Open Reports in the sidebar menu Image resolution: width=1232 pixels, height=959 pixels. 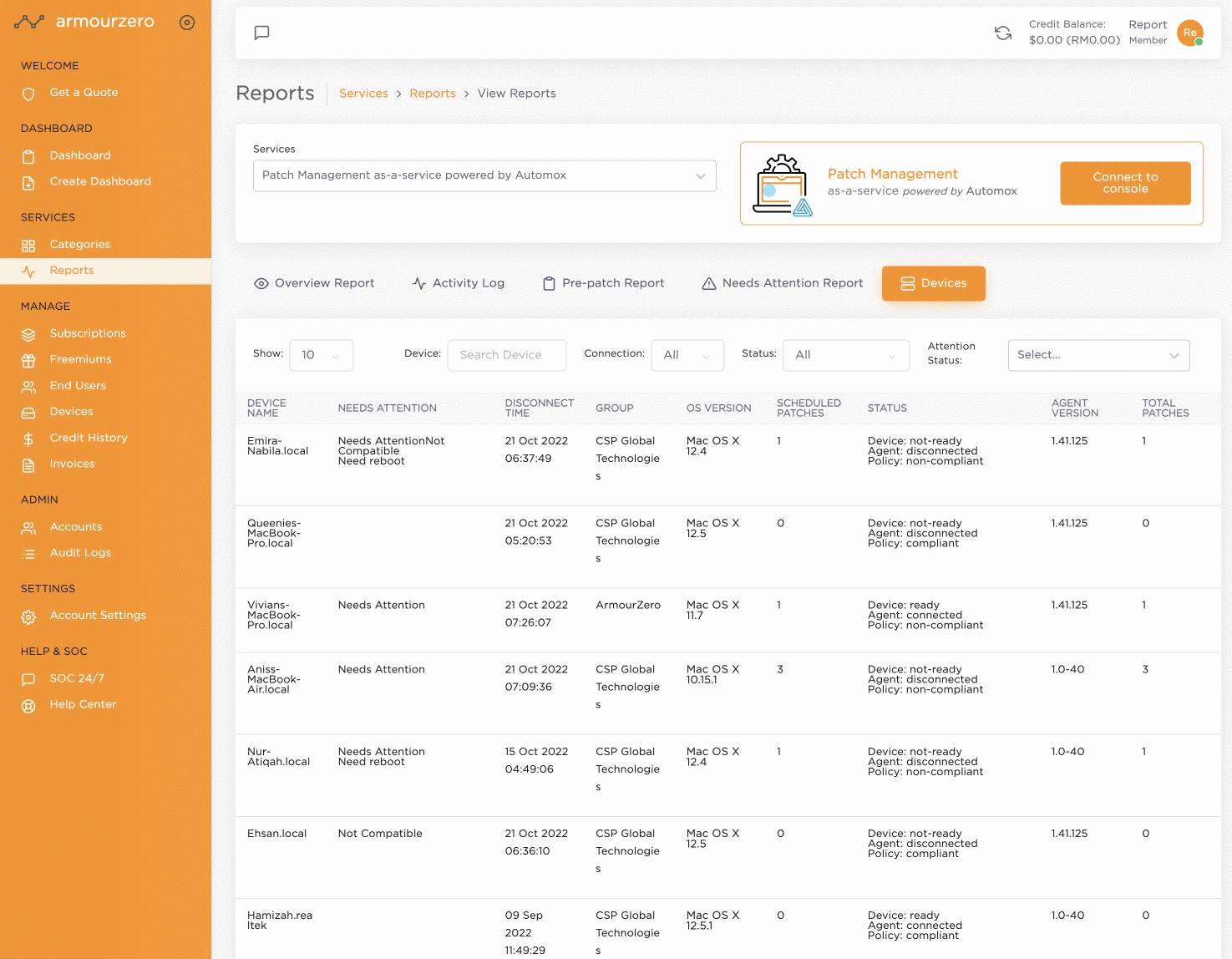(x=105, y=271)
